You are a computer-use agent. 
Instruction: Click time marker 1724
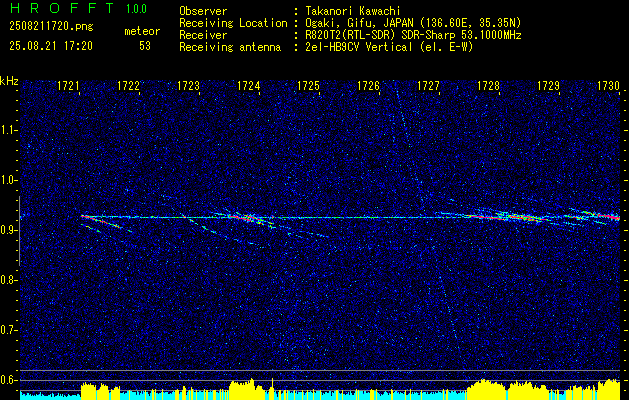coord(248,85)
